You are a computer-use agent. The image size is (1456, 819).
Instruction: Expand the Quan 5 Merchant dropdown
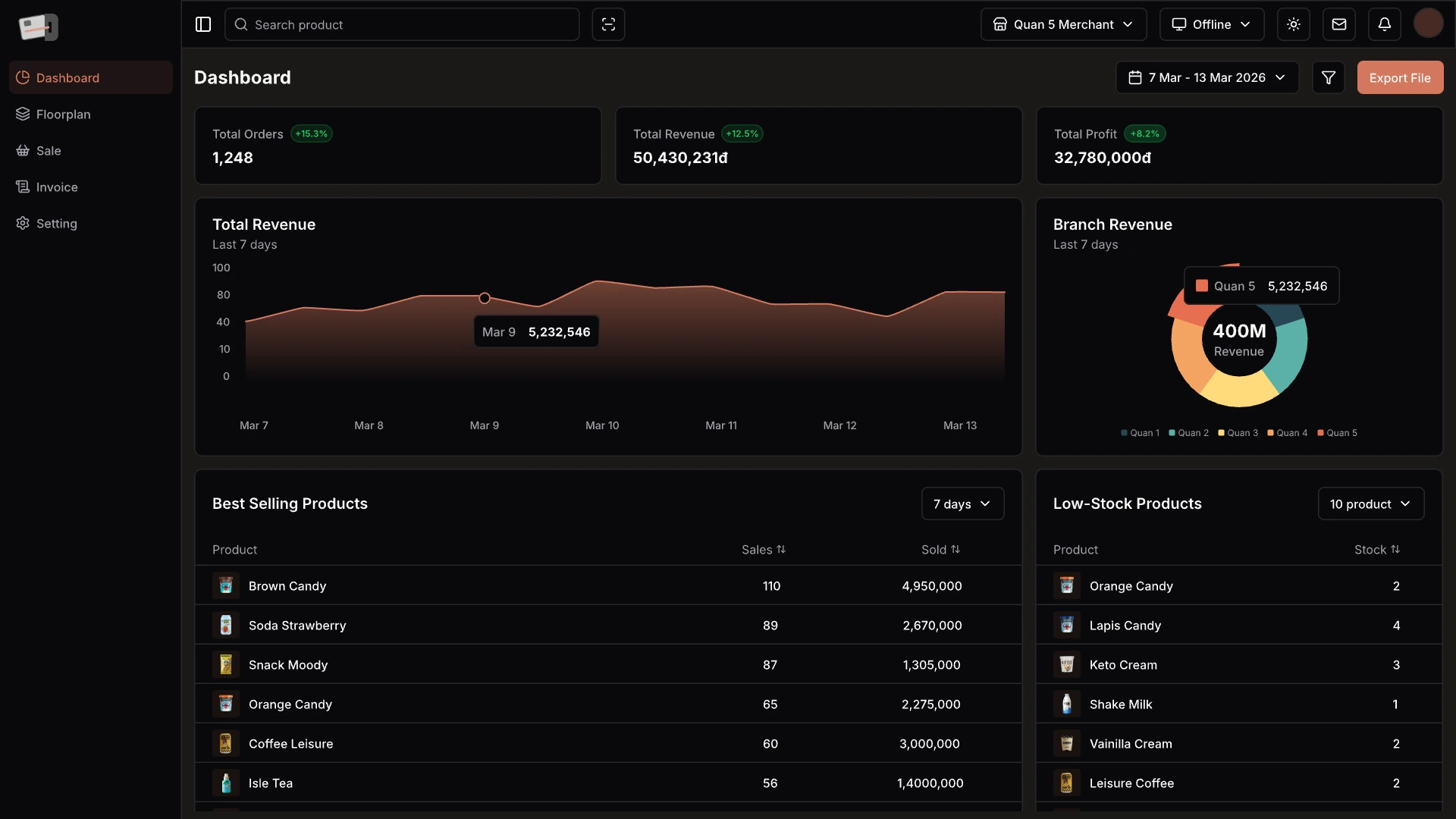(x=1063, y=24)
